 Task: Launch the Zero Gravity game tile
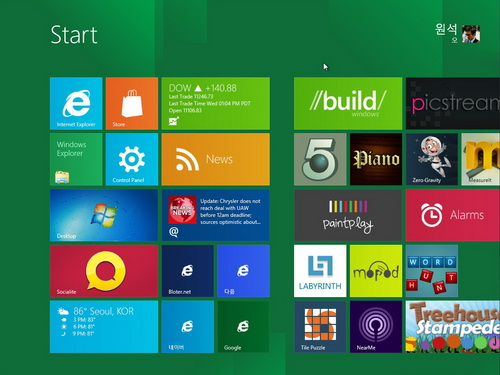(x=432, y=159)
